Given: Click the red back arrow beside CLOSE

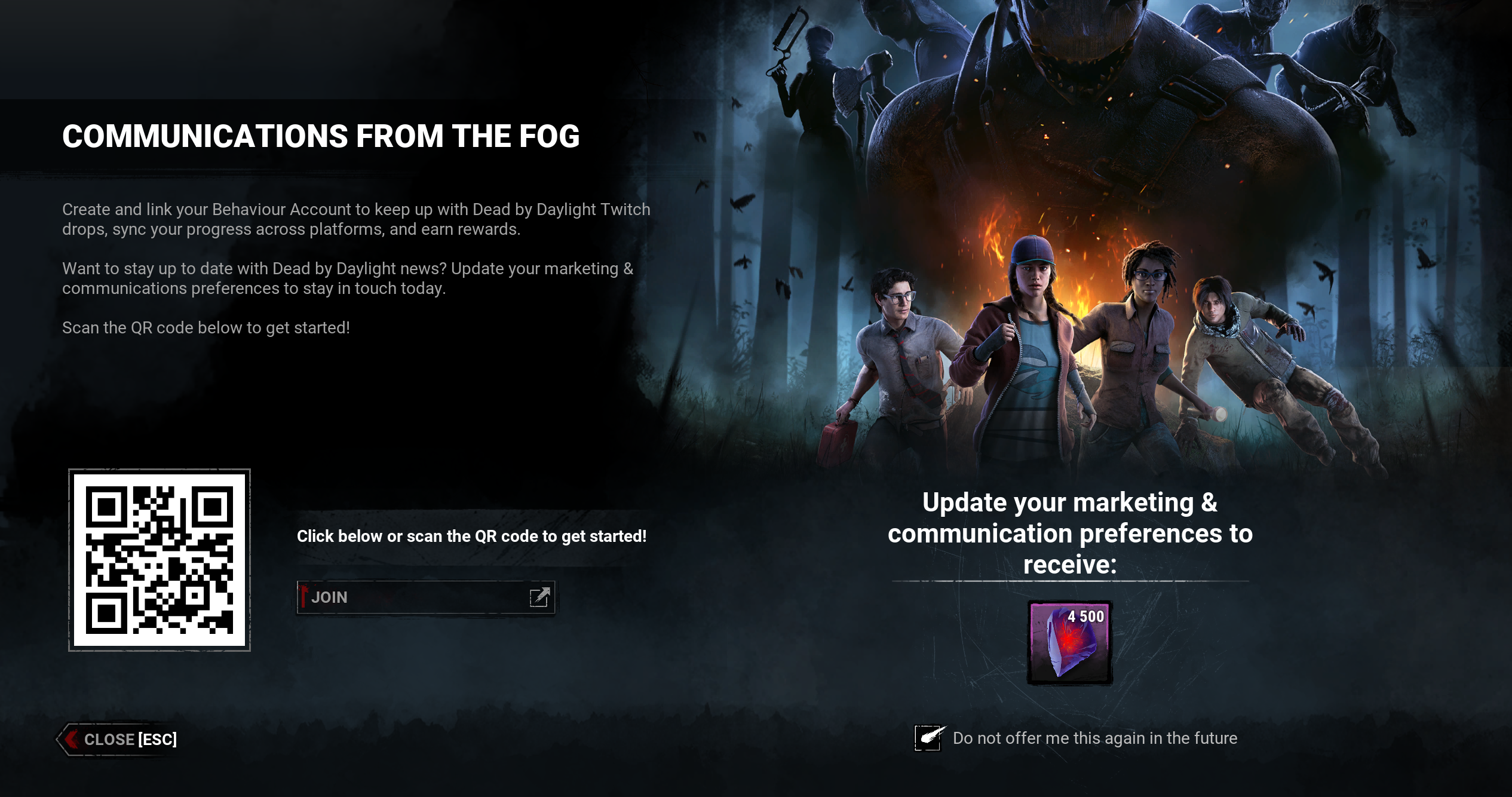Looking at the screenshot, I should tap(72, 739).
